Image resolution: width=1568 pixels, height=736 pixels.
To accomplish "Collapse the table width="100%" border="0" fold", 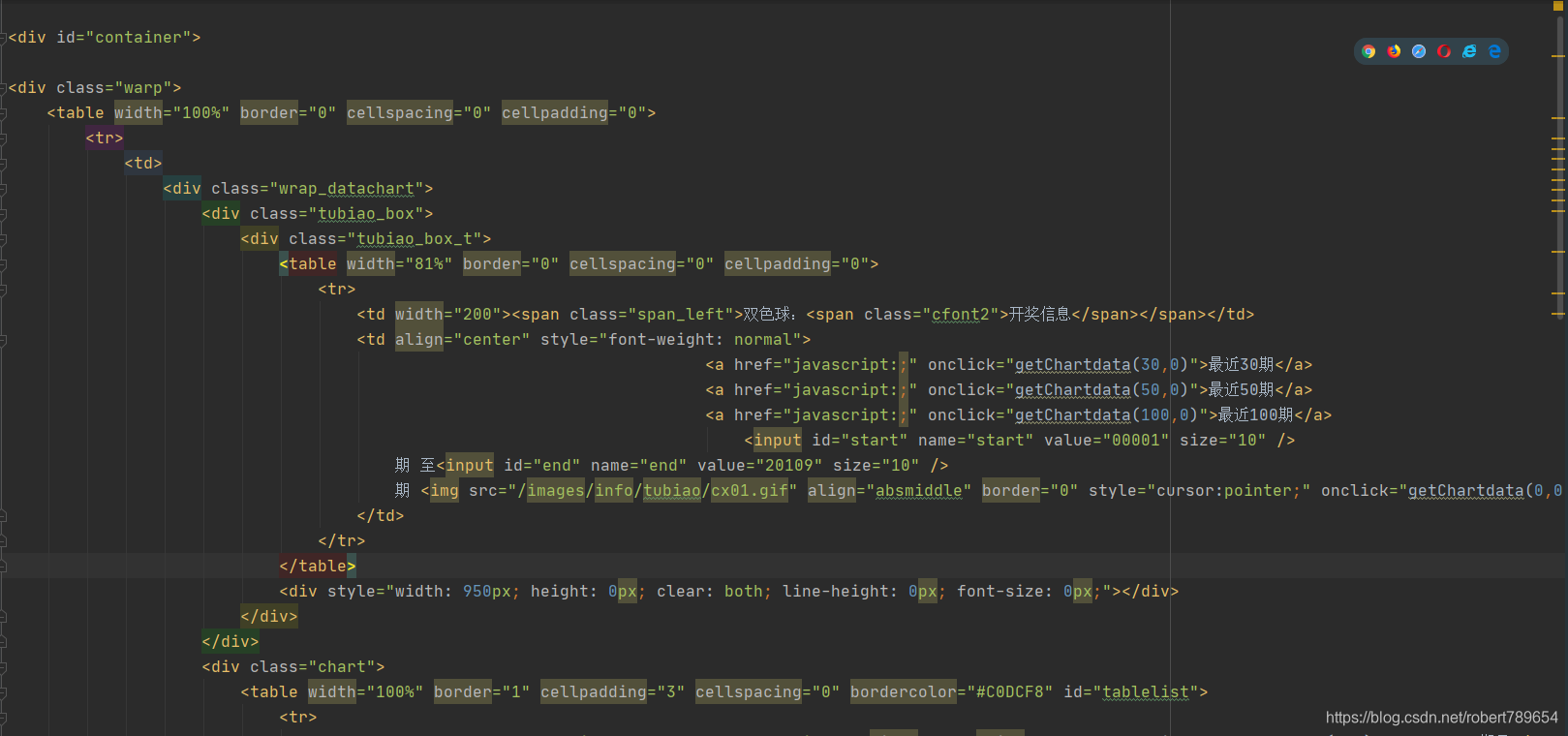I will pyautogui.click(x=3, y=113).
